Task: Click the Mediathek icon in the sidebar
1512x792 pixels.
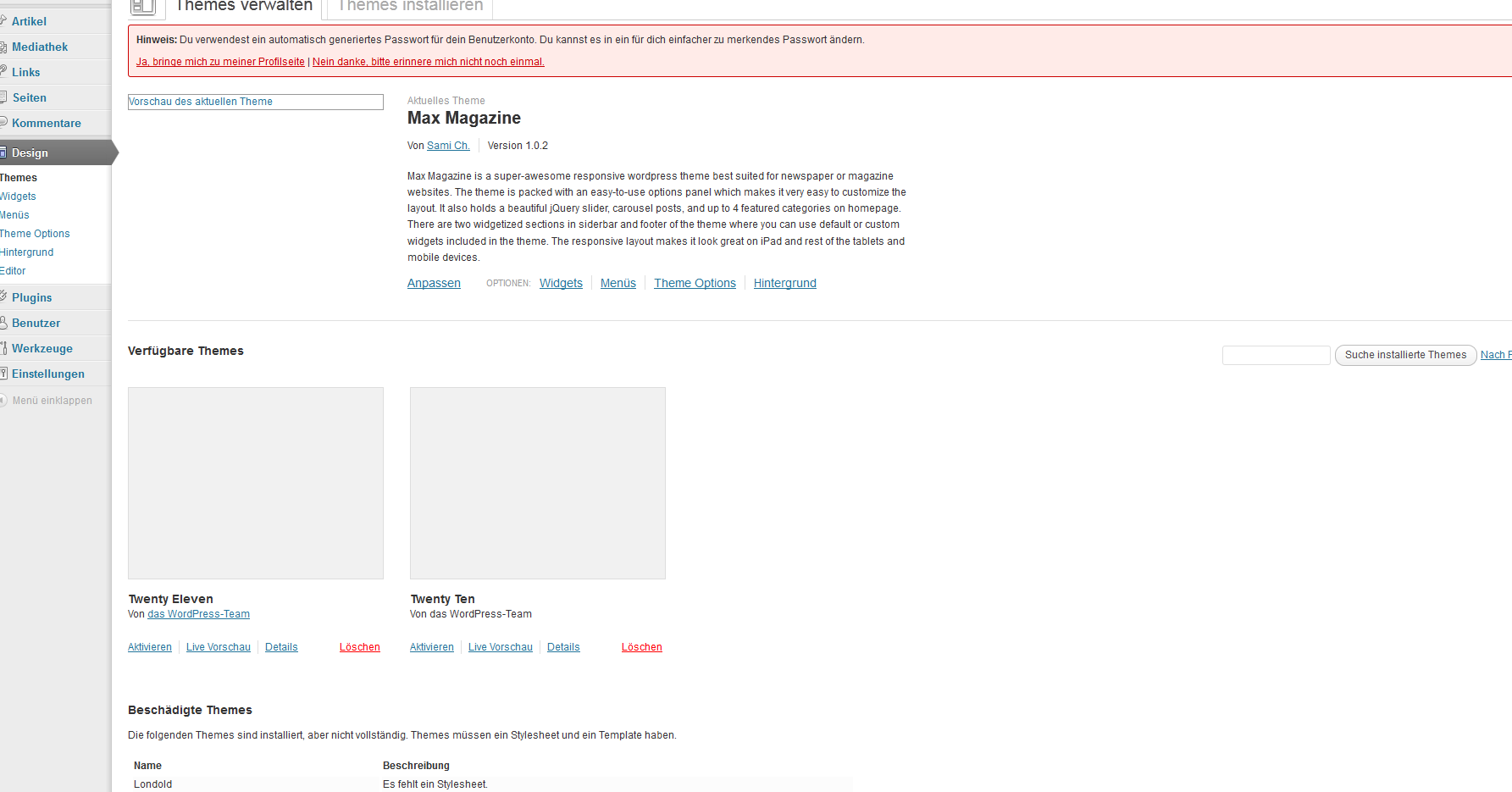Action: tap(3, 47)
